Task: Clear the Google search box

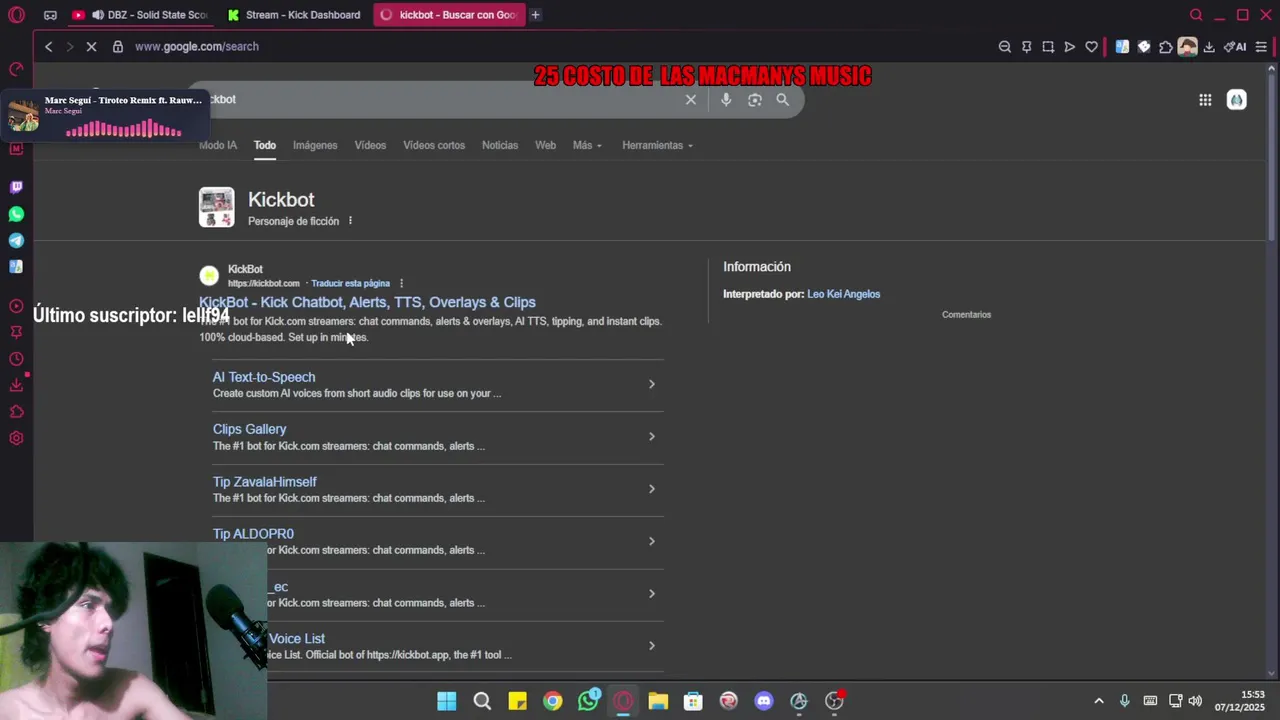Action: [x=690, y=99]
